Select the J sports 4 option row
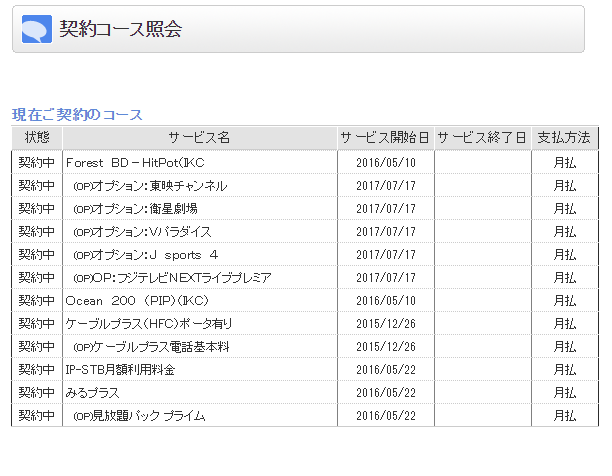This screenshot has height=476, width=612. click(x=145, y=254)
